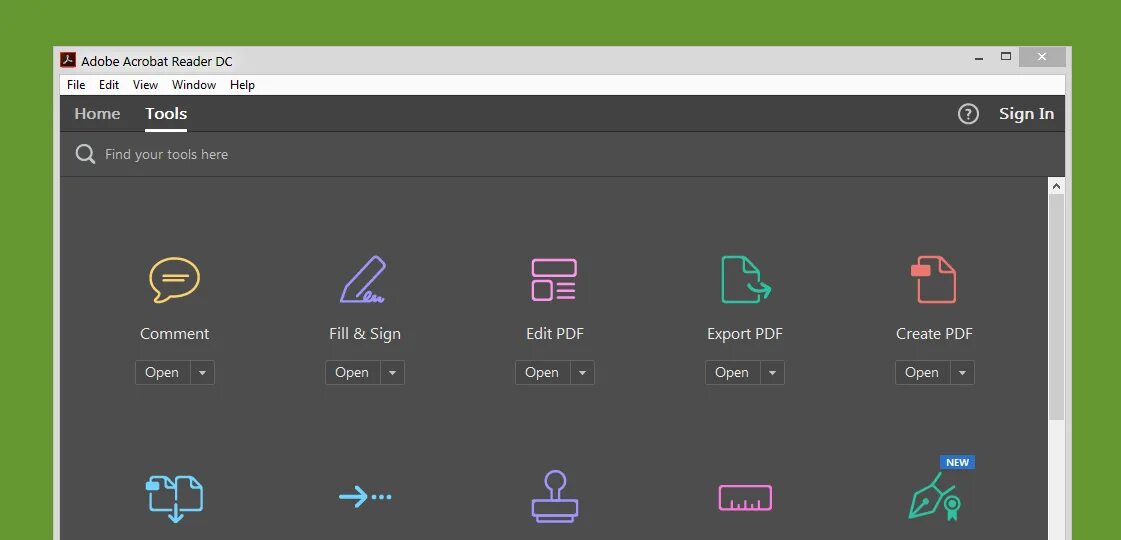Open the Create PDF tool
The height and width of the screenshot is (540, 1121).
pos(922,373)
